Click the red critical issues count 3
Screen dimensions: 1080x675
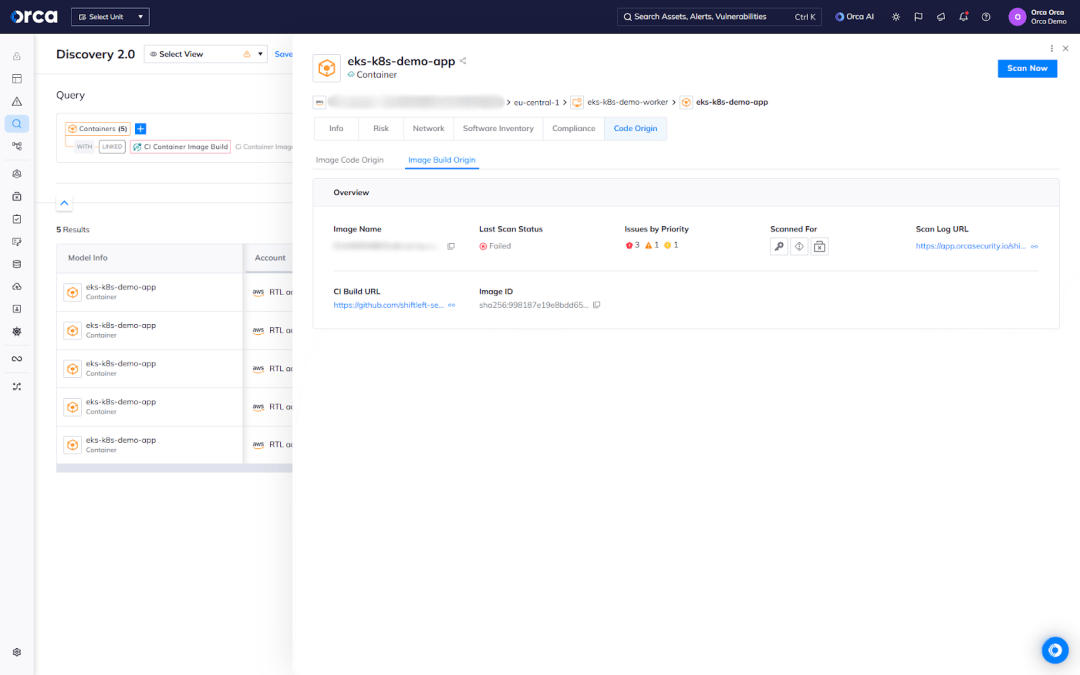(x=632, y=245)
